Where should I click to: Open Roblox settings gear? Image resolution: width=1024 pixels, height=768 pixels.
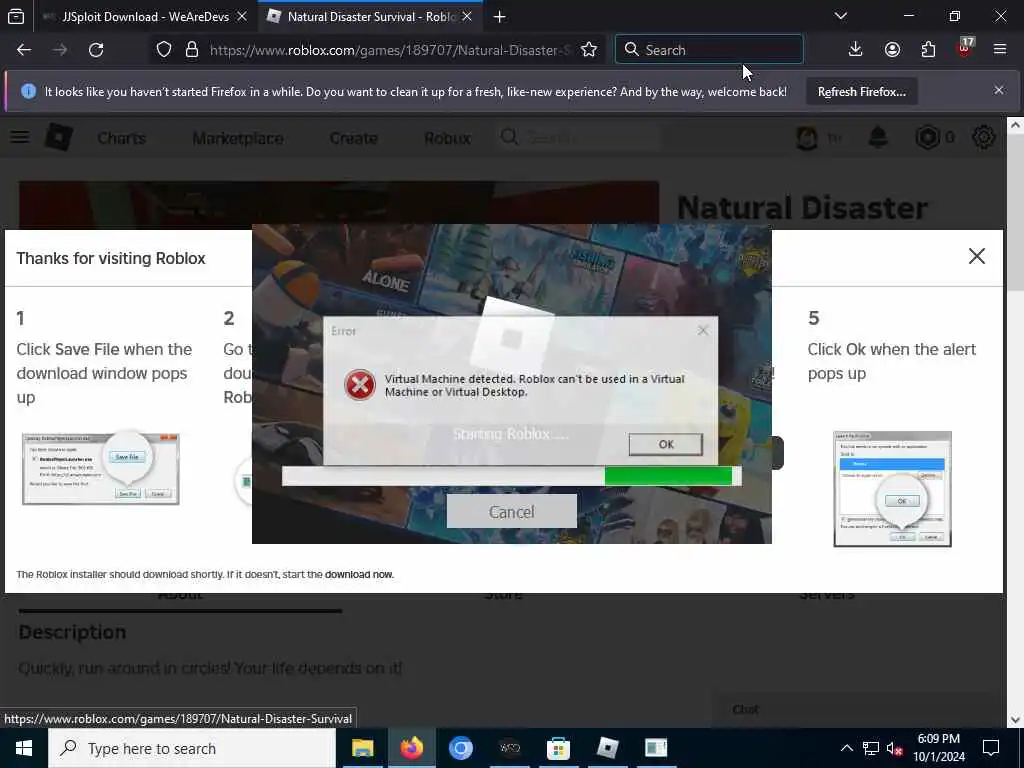click(984, 138)
